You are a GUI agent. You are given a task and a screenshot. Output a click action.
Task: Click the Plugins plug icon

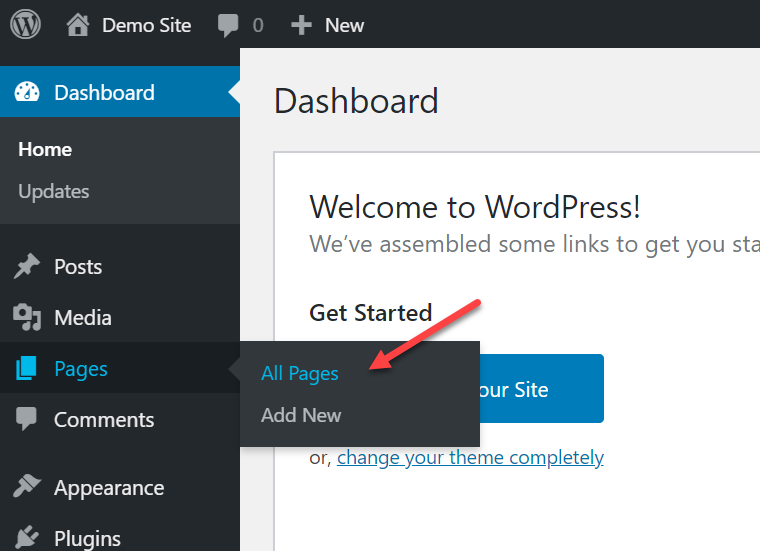(x=27, y=537)
